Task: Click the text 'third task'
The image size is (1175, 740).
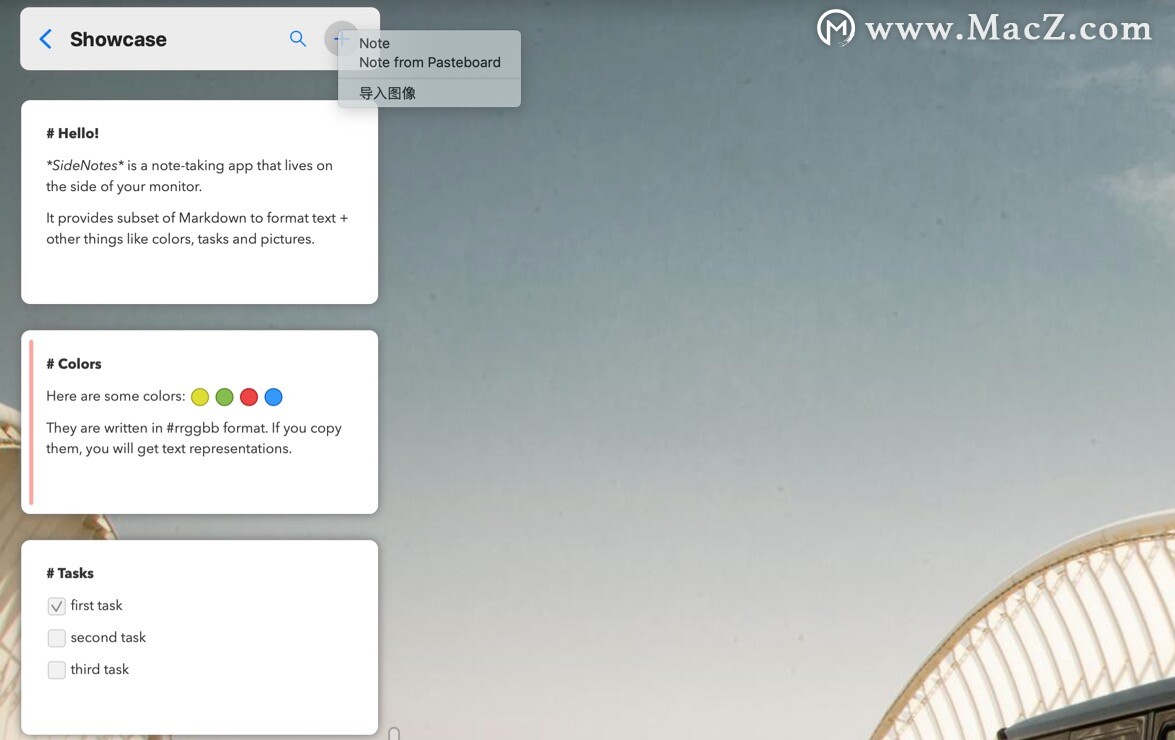Action: (100, 670)
